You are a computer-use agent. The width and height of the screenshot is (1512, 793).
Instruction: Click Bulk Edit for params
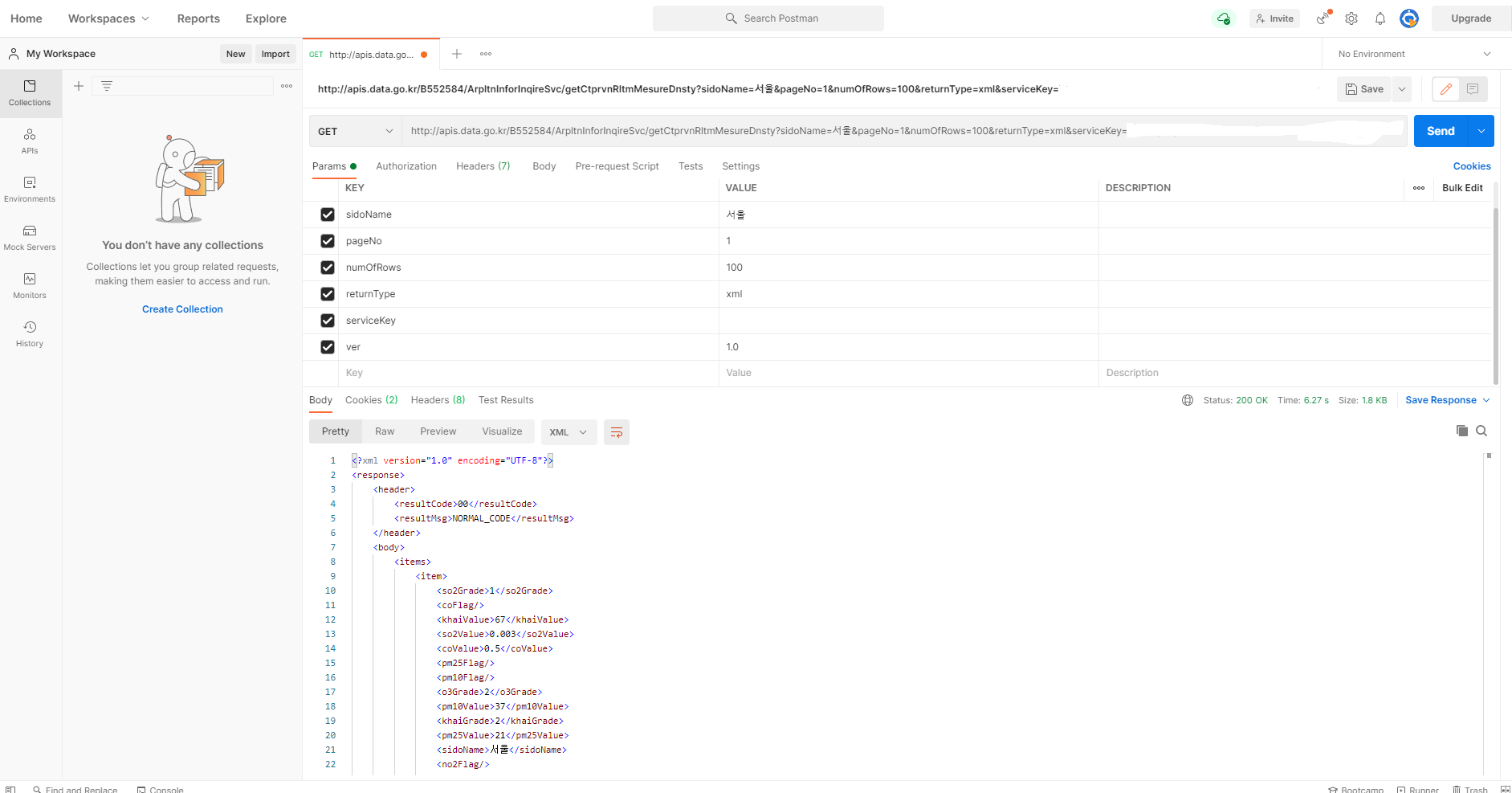pyautogui.click(x=1462, y=188)
